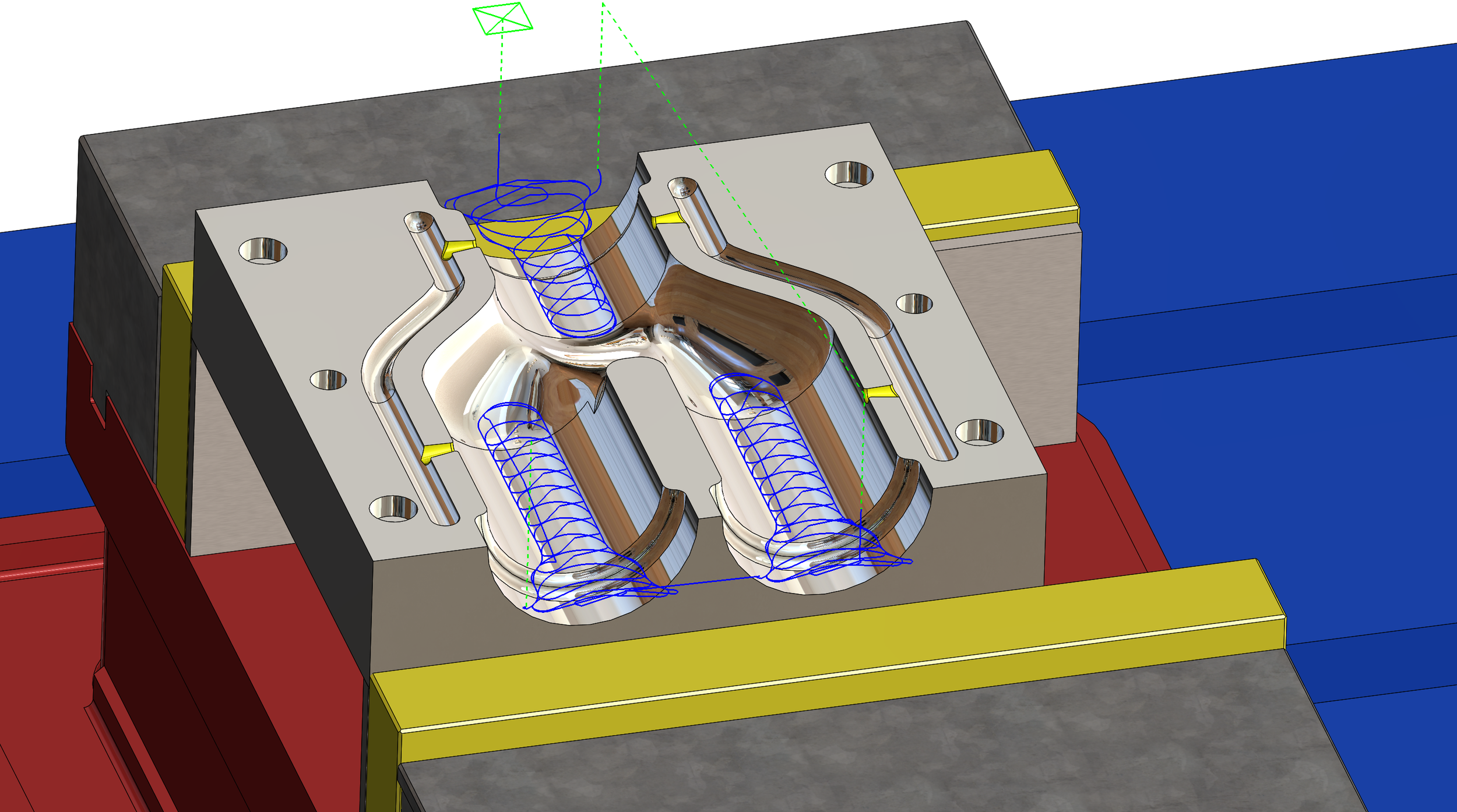This screenshot has height=812, width=1457.
Task: Click the green crossed rectangle marker
Action: (x=502, y=18)
